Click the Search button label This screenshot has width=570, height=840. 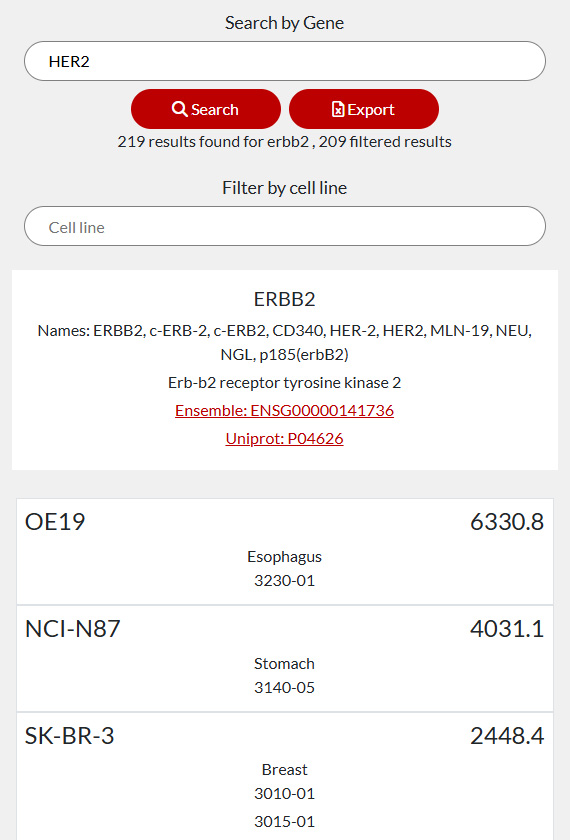(215, 109)
